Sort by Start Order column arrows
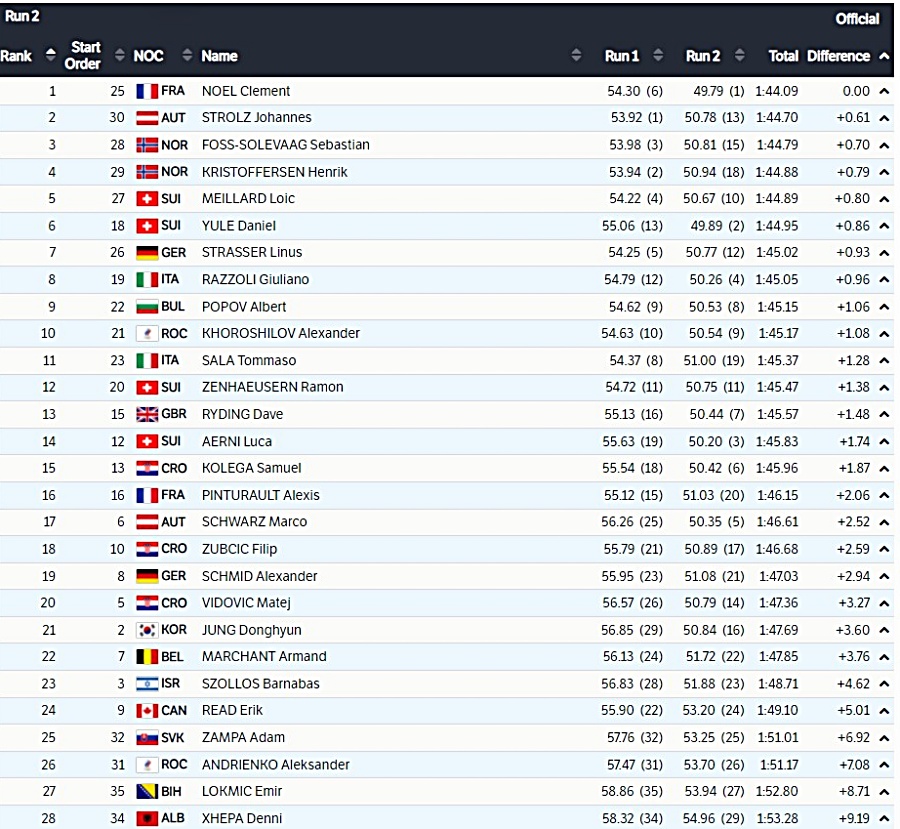Image resolution: width=900 pixels, height=829 pixels. 119,55
